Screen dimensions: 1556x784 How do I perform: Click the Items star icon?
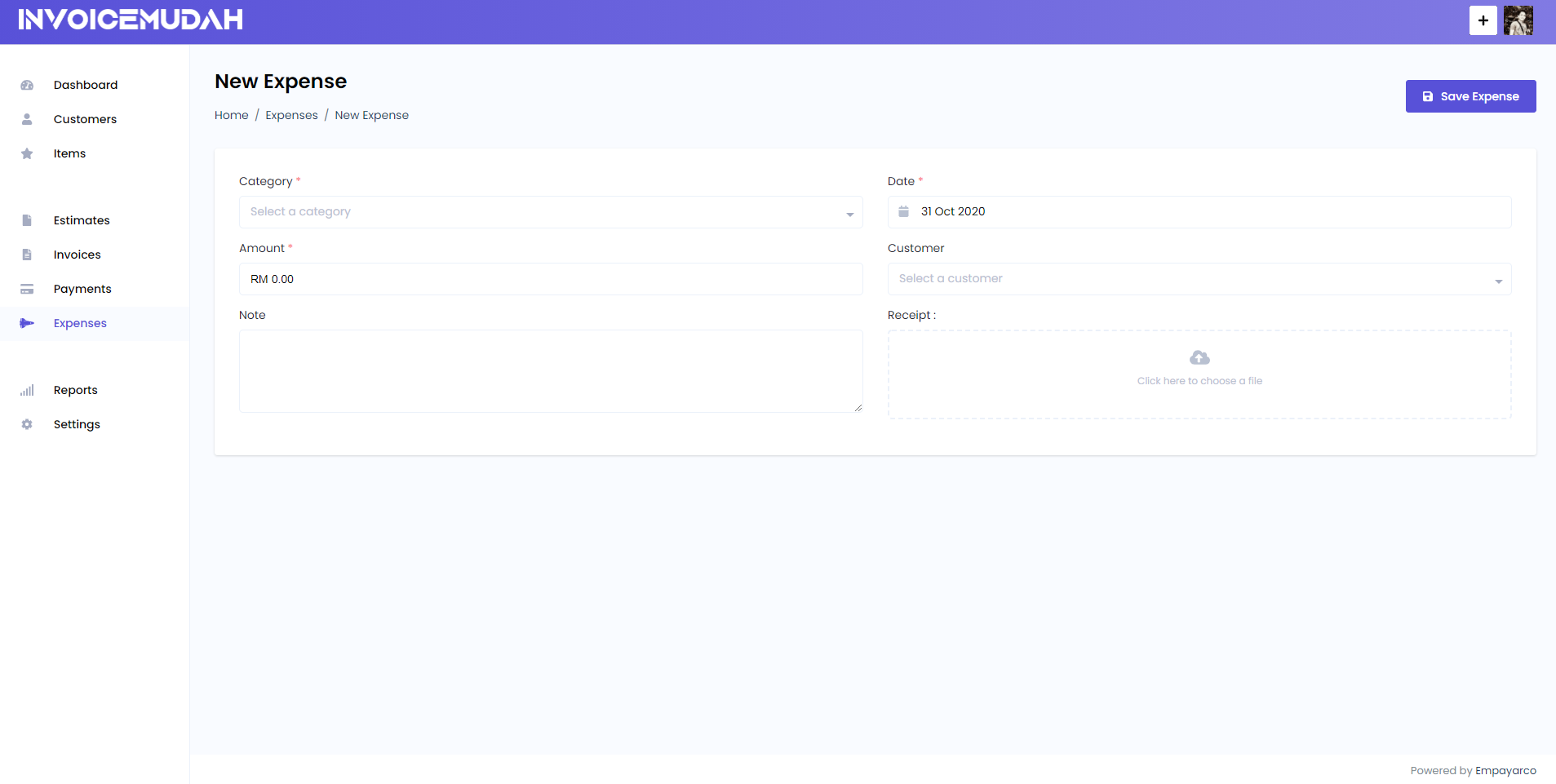(x=27, y=153)
